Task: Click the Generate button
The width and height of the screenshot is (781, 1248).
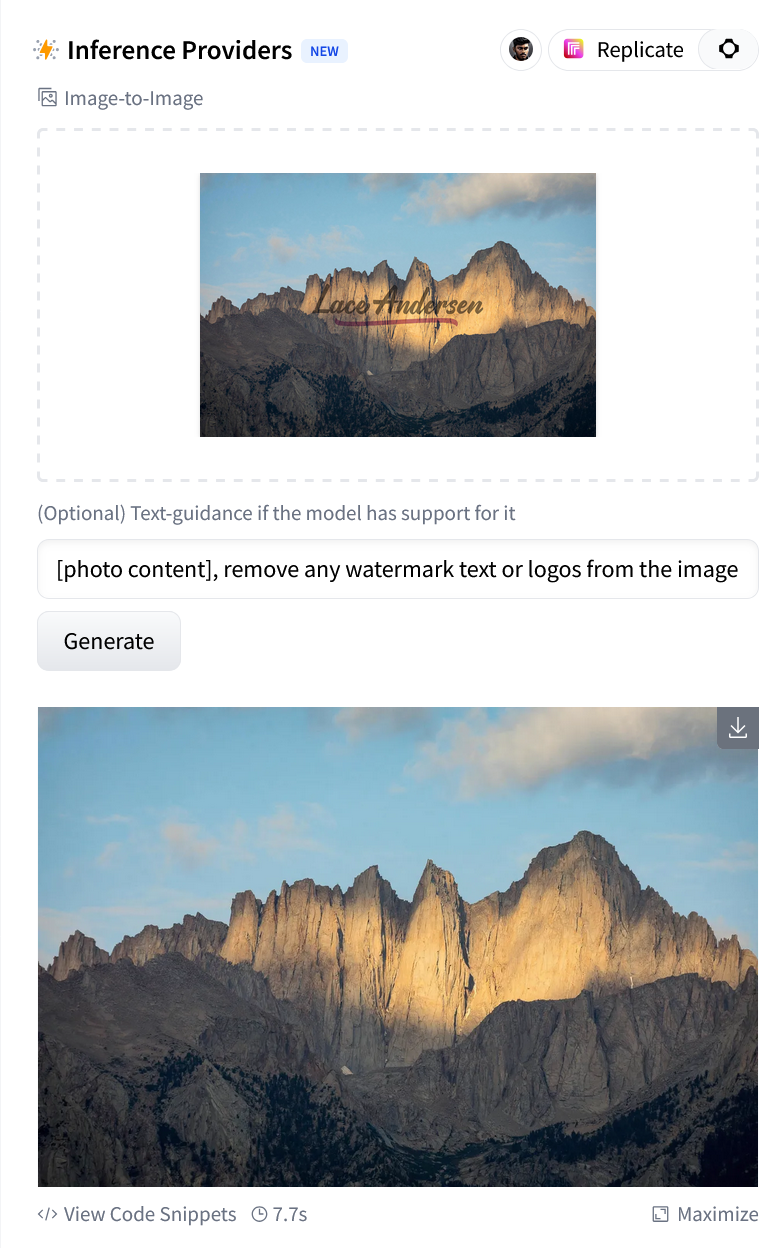Action: coord(109,641)
